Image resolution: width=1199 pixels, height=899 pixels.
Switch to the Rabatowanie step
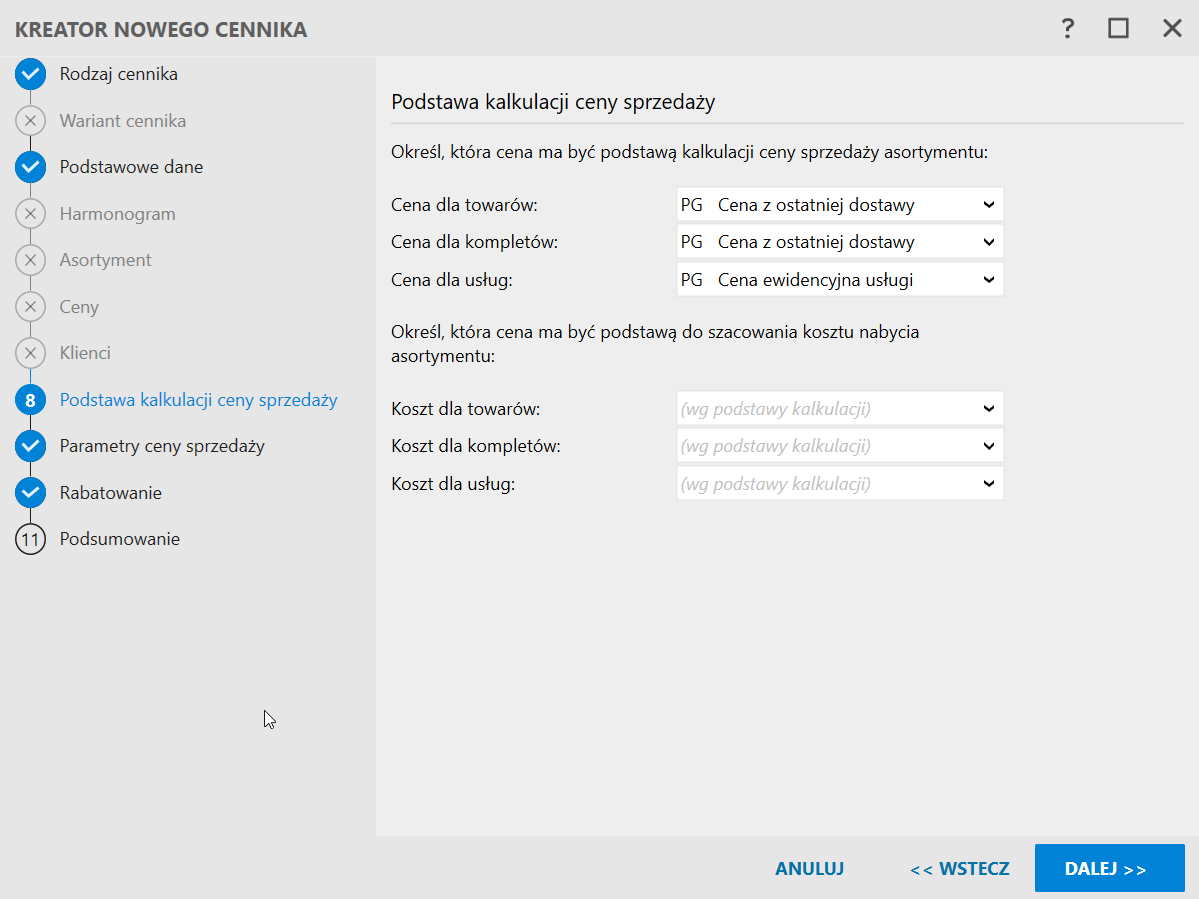(111, 492)
